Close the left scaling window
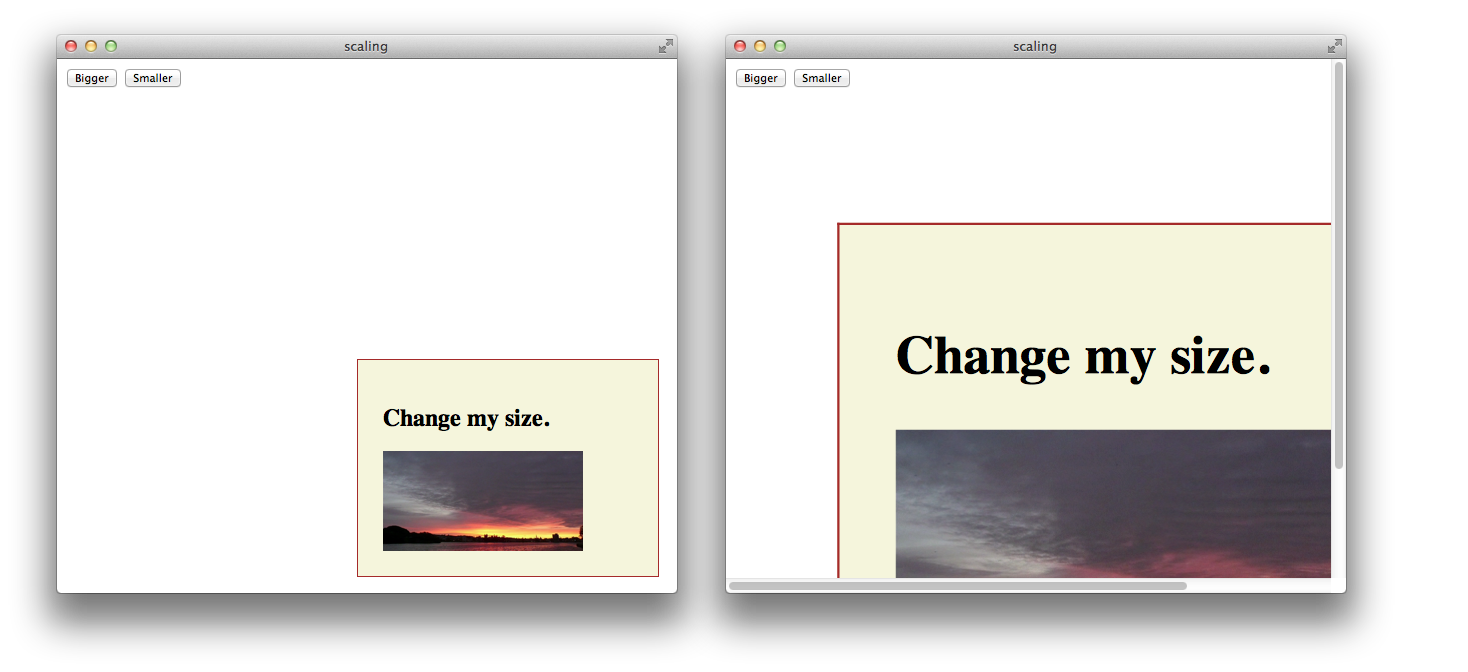The image size is (1468, 672). tap(71, 46)
